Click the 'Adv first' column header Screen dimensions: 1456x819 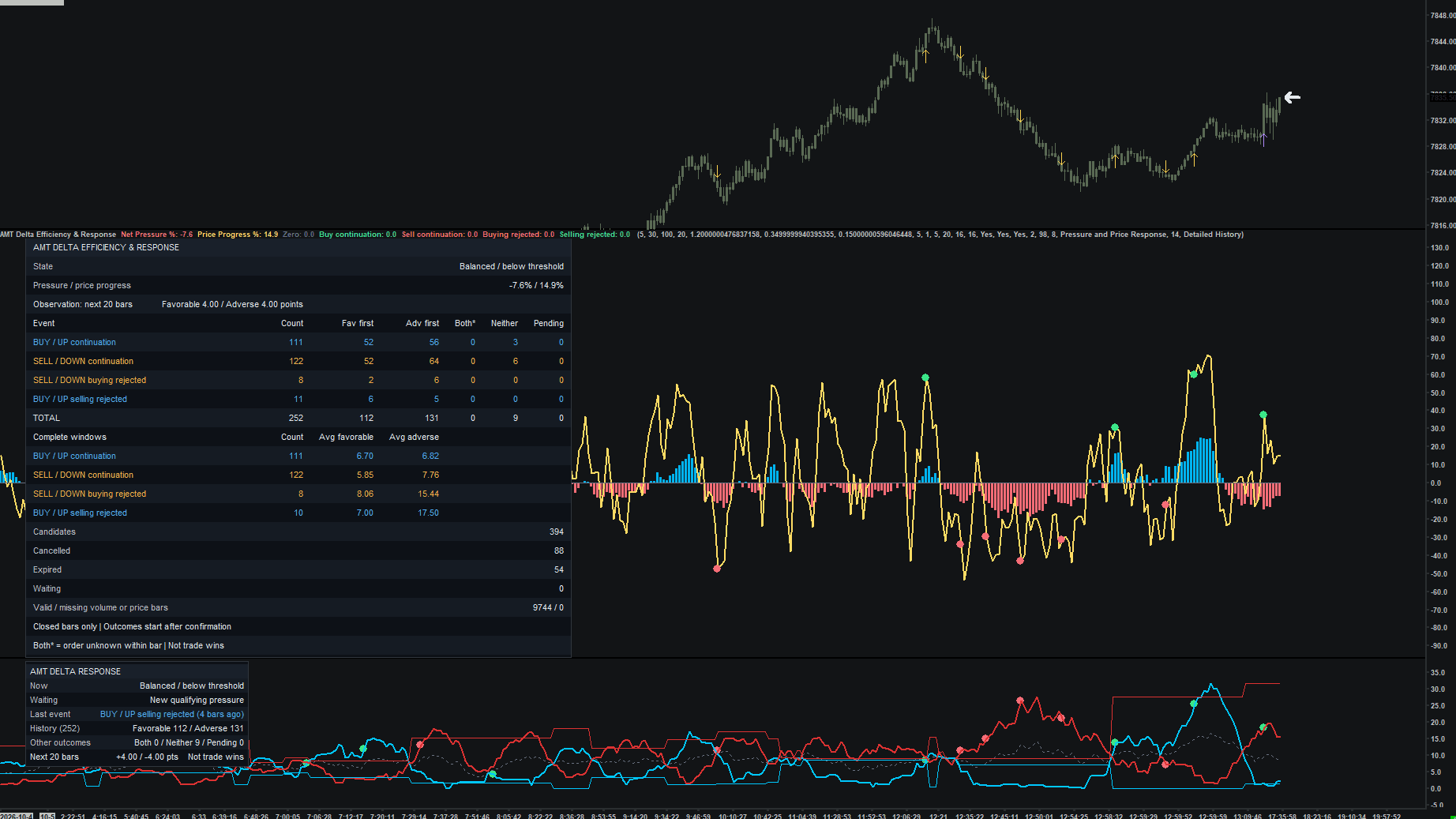422,323
